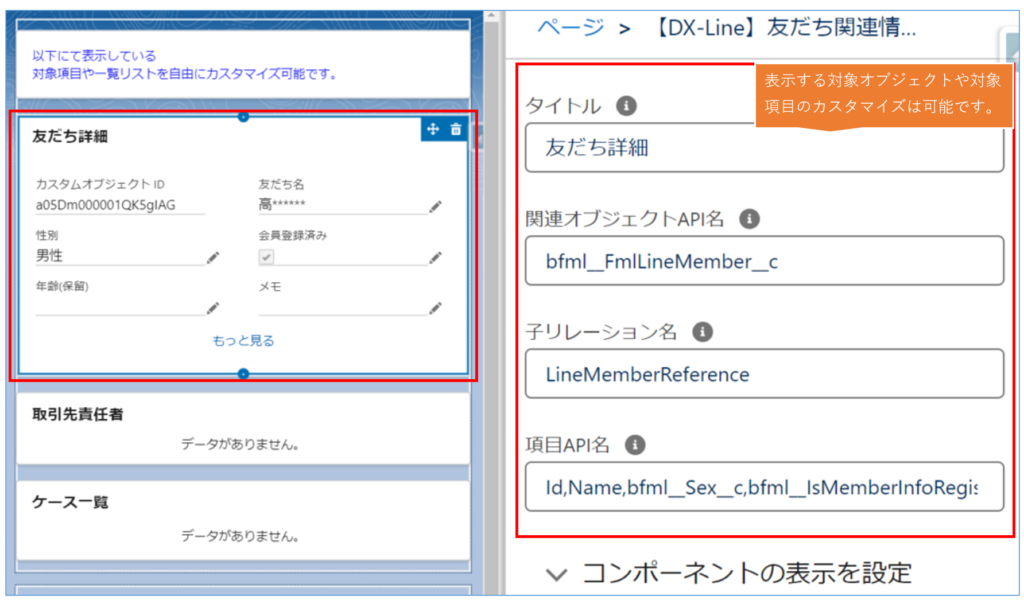
Task: Delete the 友だち詳細 component with trash icon
Action: pyautogui.click(x=456, y=129)
